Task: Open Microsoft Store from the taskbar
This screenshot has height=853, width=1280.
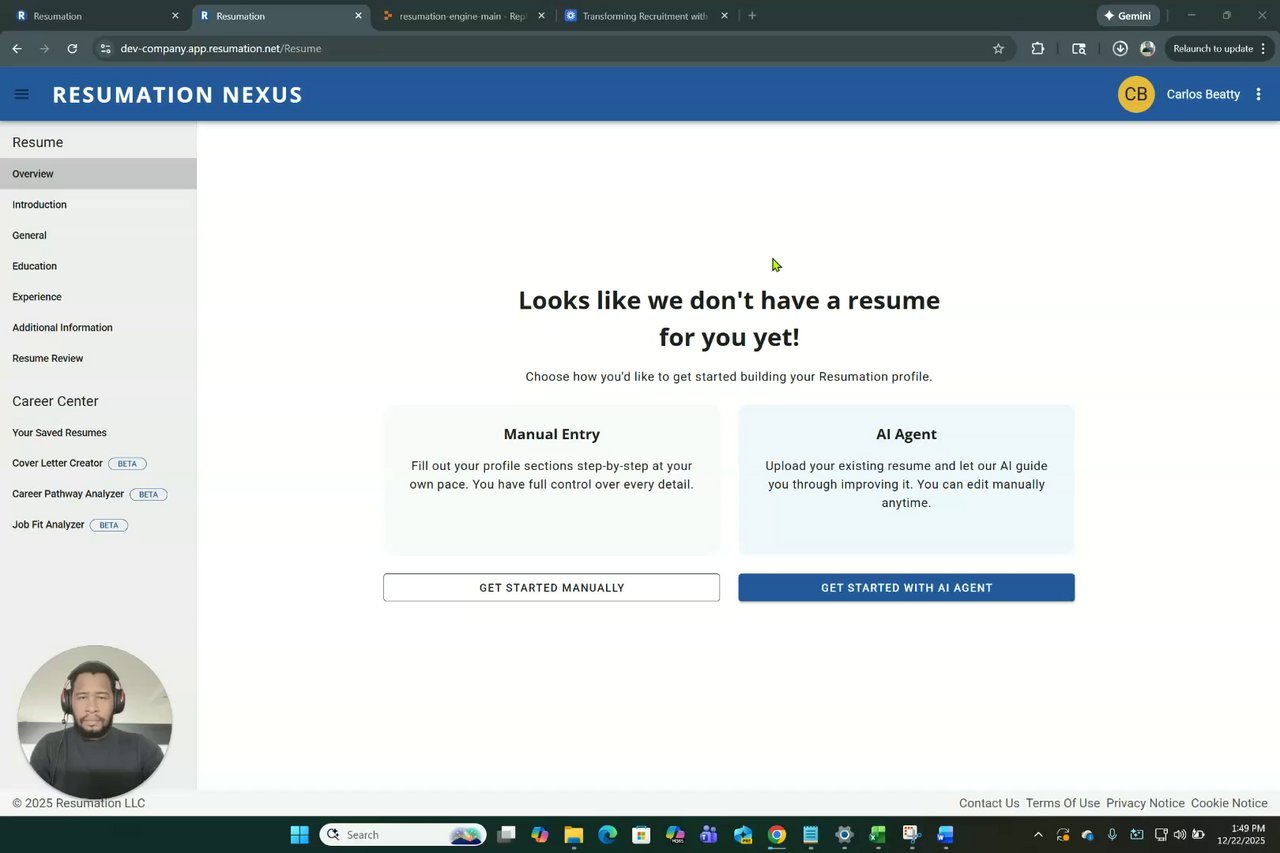Action: [x=641, y=834]
